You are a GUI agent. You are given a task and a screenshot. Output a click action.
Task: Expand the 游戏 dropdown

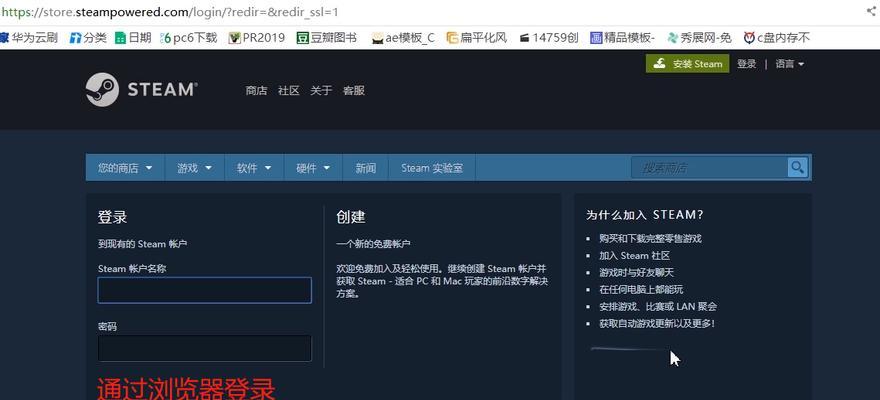pos(194,168)
